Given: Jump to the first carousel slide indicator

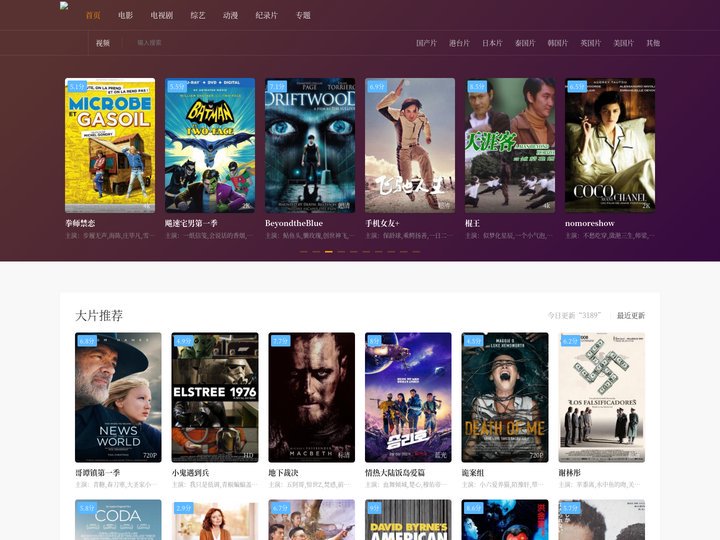Looking at the screenshot, I should pyautogui.click(x=304, y=252).
